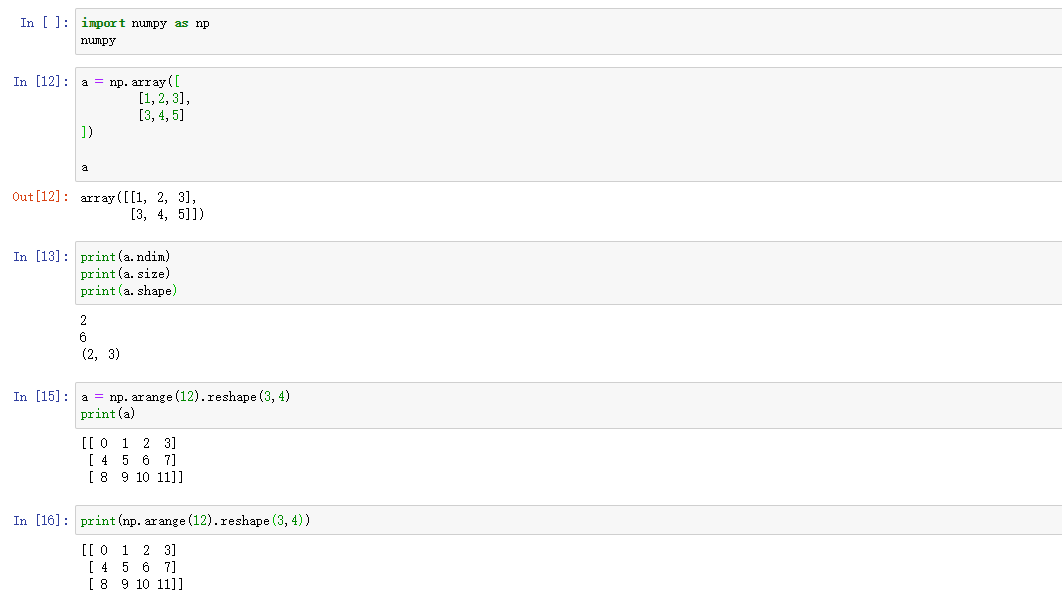Select the unexecuted In [ ] prompt
This screenshot has width=1062, height=602.
(41, 23)
